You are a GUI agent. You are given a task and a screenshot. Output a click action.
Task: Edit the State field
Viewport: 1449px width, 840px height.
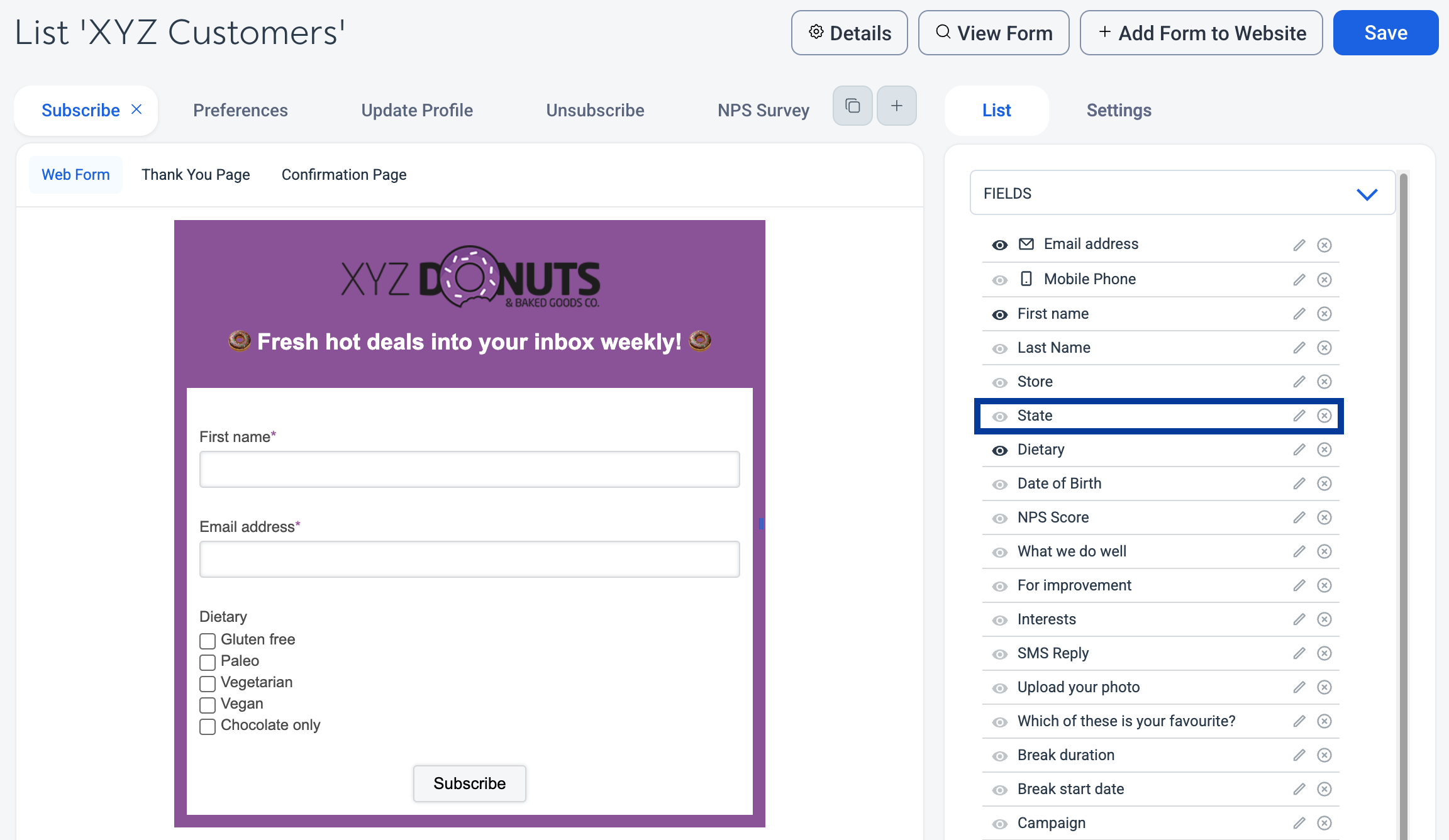point(1299,415)
